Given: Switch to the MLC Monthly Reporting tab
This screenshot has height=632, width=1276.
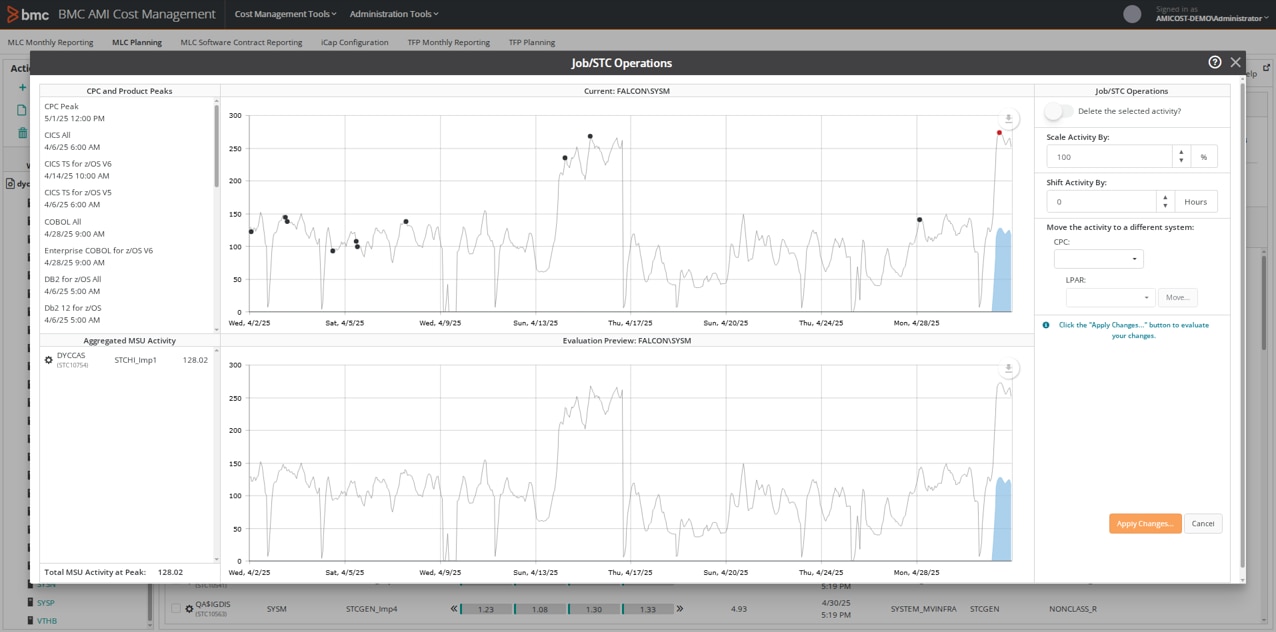Looking at the screenshot, I should (50, 42).
